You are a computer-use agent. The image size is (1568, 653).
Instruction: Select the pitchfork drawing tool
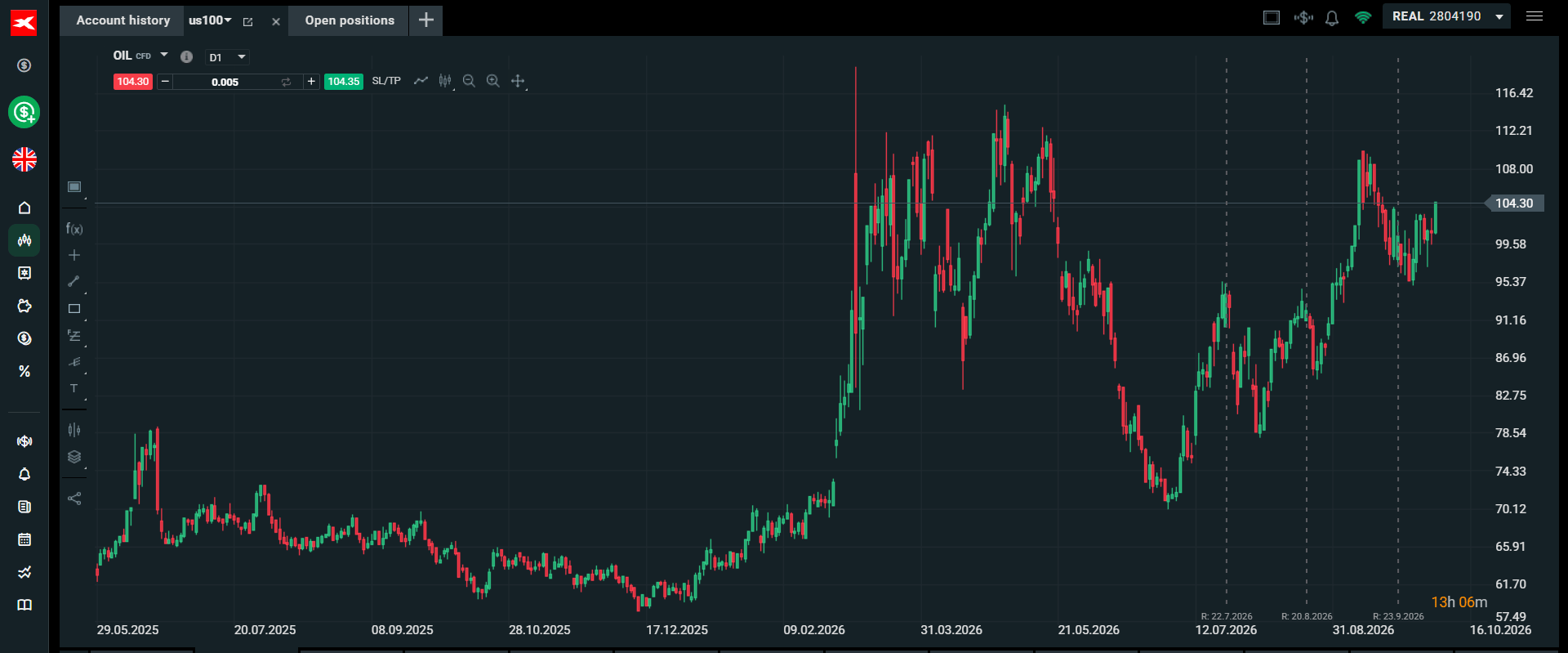click(74, 362)
